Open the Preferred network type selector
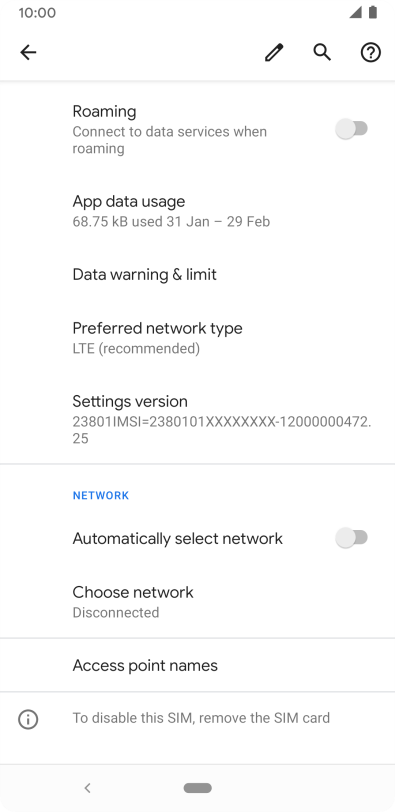The width and height of the screenshot is (395, 812). pyautogui.click(x=197, y=338)
